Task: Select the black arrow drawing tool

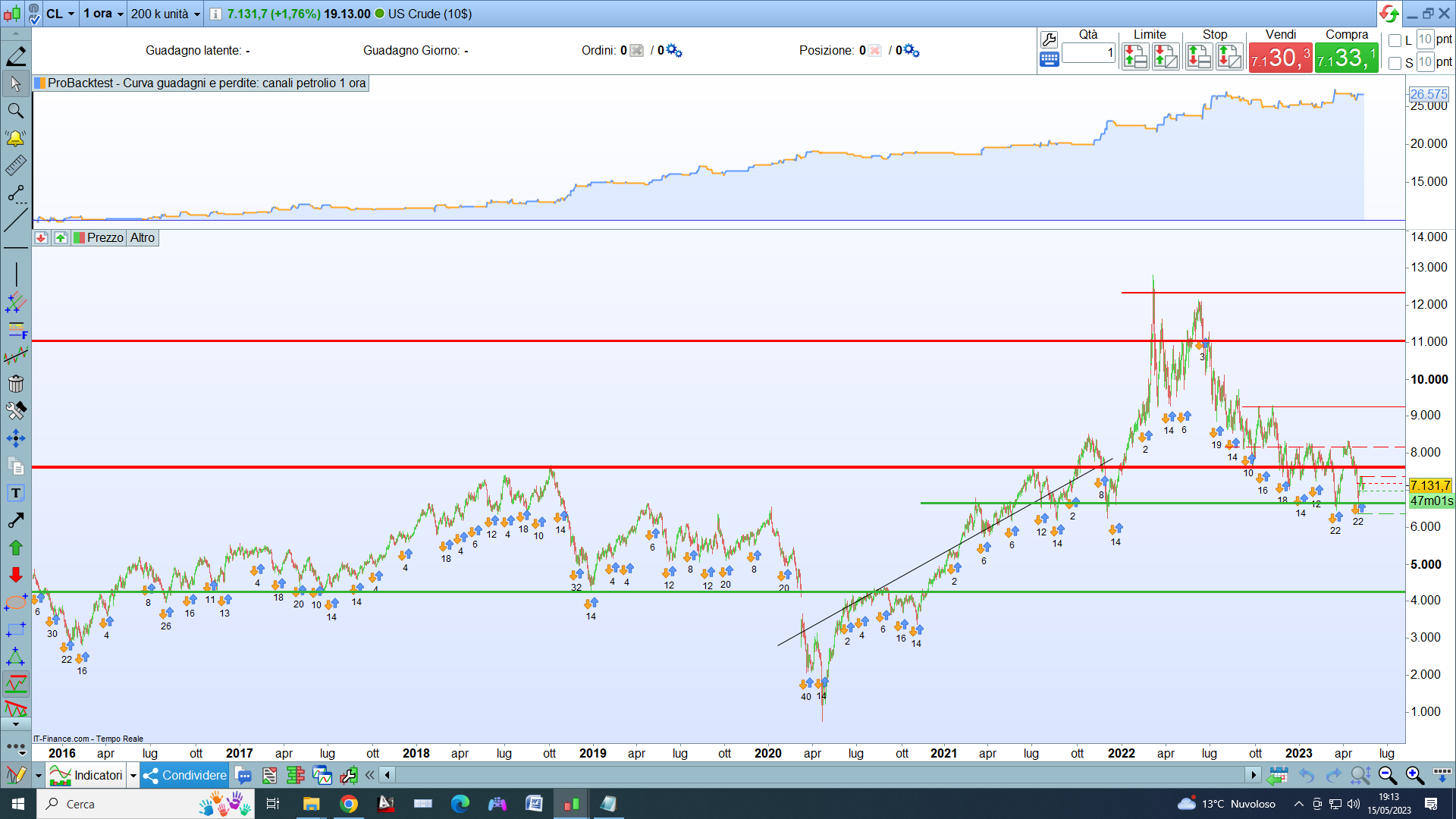Action: (16, 520)
